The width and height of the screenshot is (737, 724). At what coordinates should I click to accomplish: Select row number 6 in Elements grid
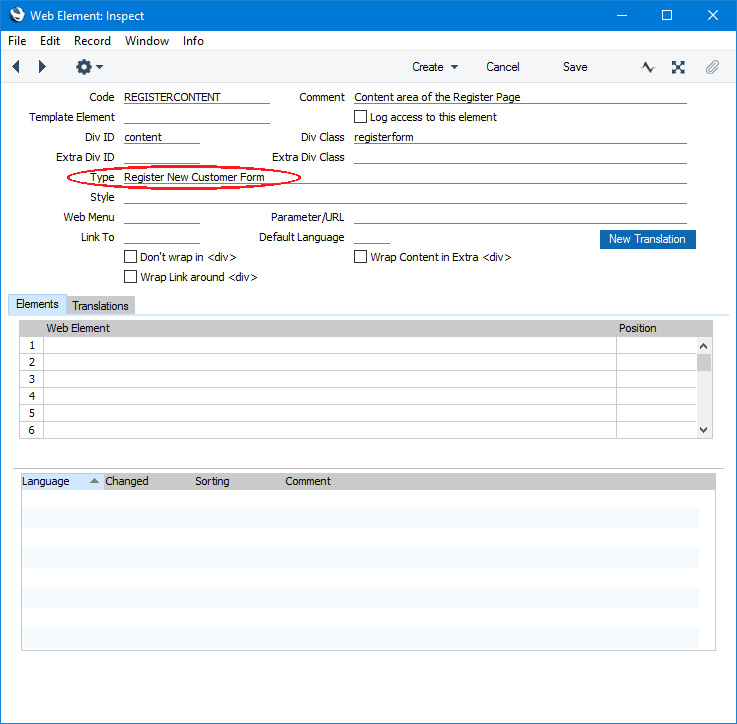31,430
